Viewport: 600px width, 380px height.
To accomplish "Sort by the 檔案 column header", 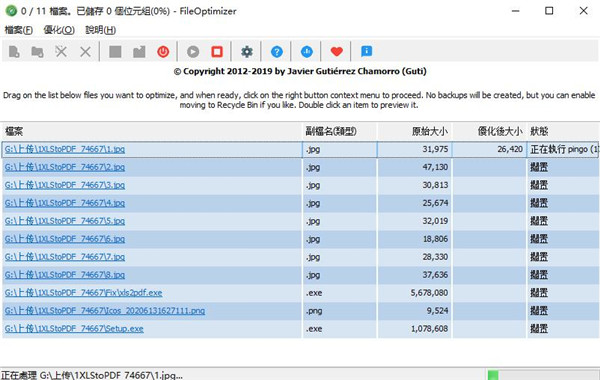I will coord(152,132).
